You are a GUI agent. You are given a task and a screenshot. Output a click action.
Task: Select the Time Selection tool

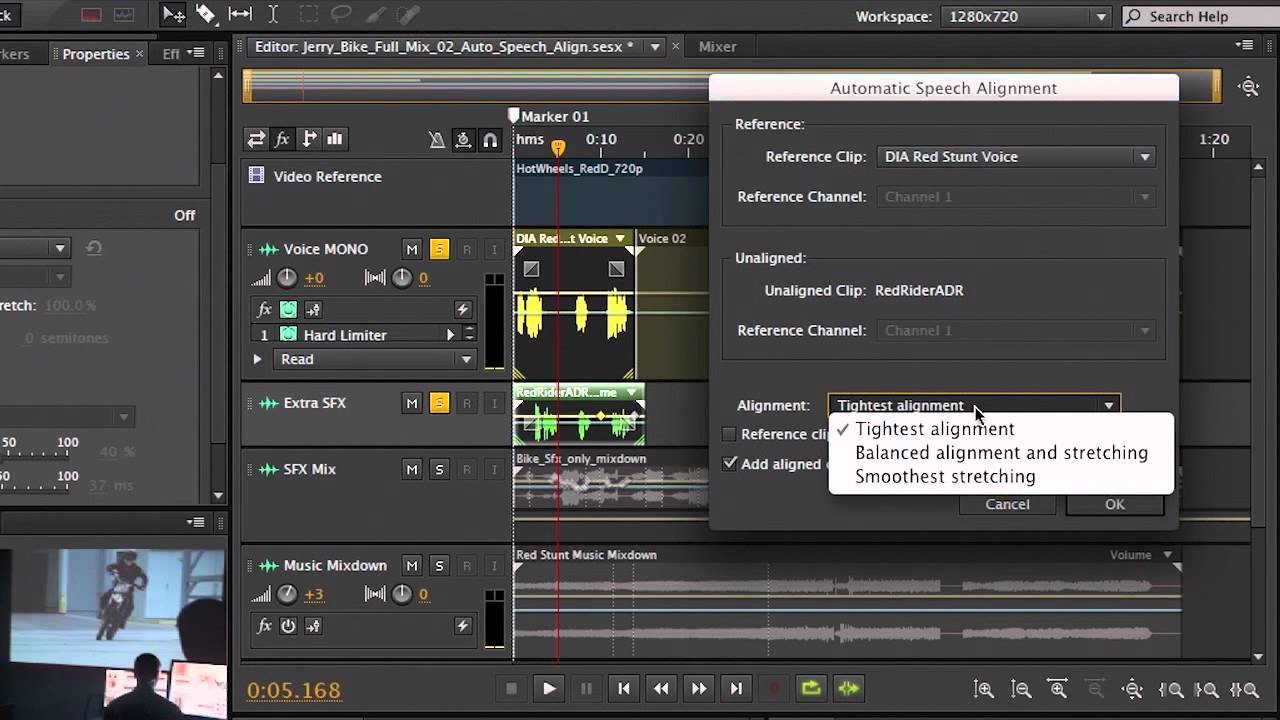(273, 14)
